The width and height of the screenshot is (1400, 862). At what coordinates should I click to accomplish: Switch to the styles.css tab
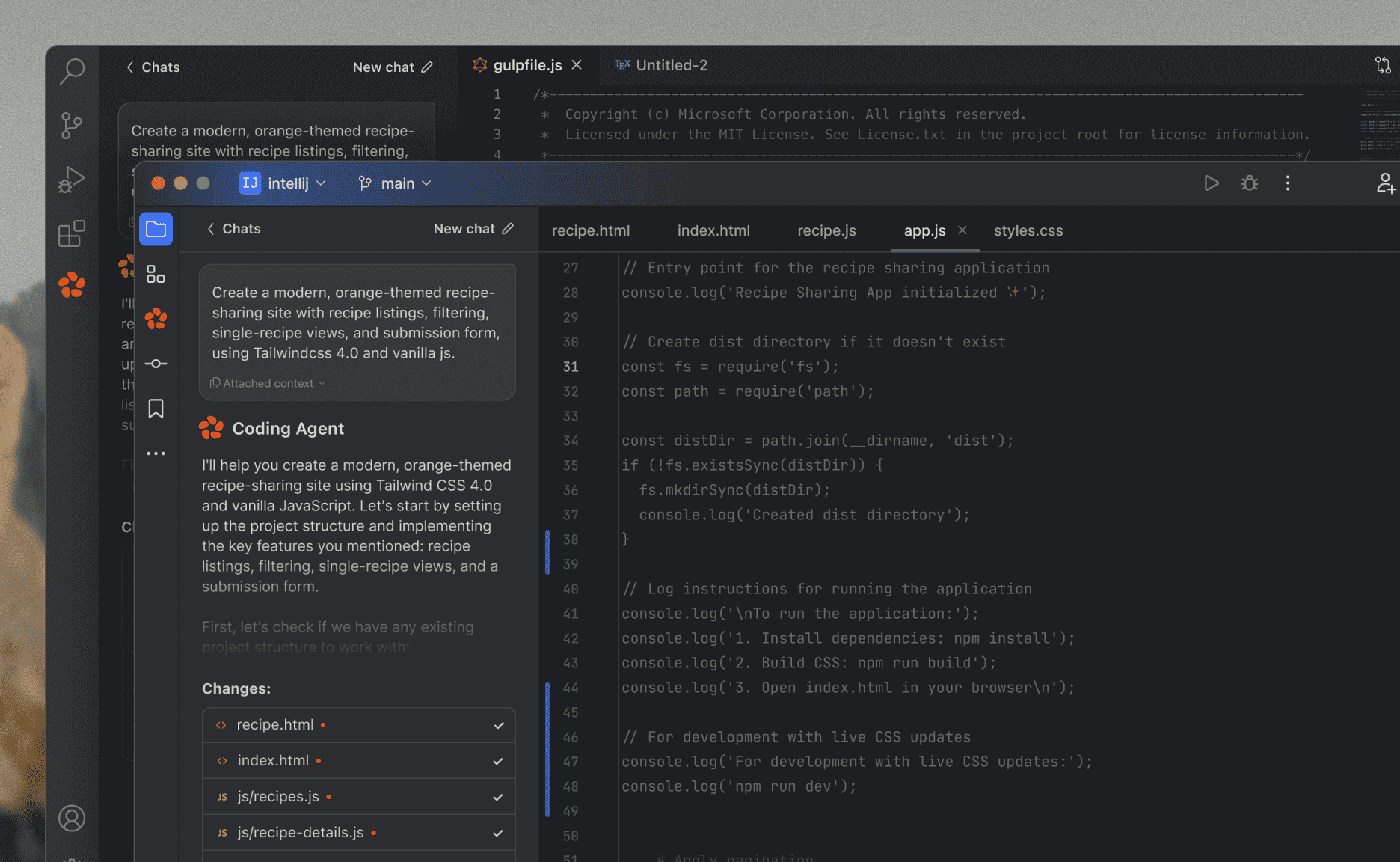[1028, 230]
